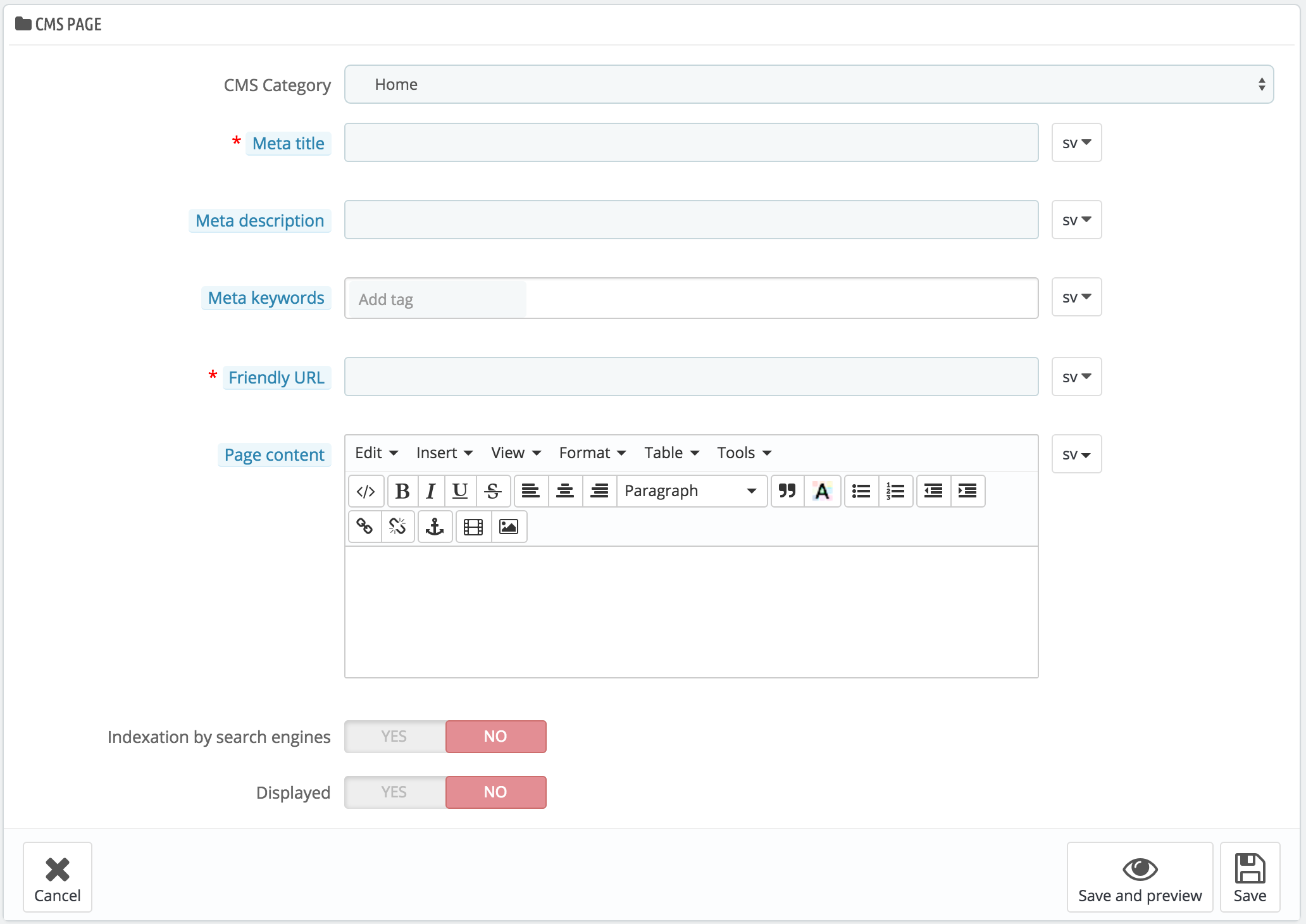Apply italic formatting

coord(431,490)
